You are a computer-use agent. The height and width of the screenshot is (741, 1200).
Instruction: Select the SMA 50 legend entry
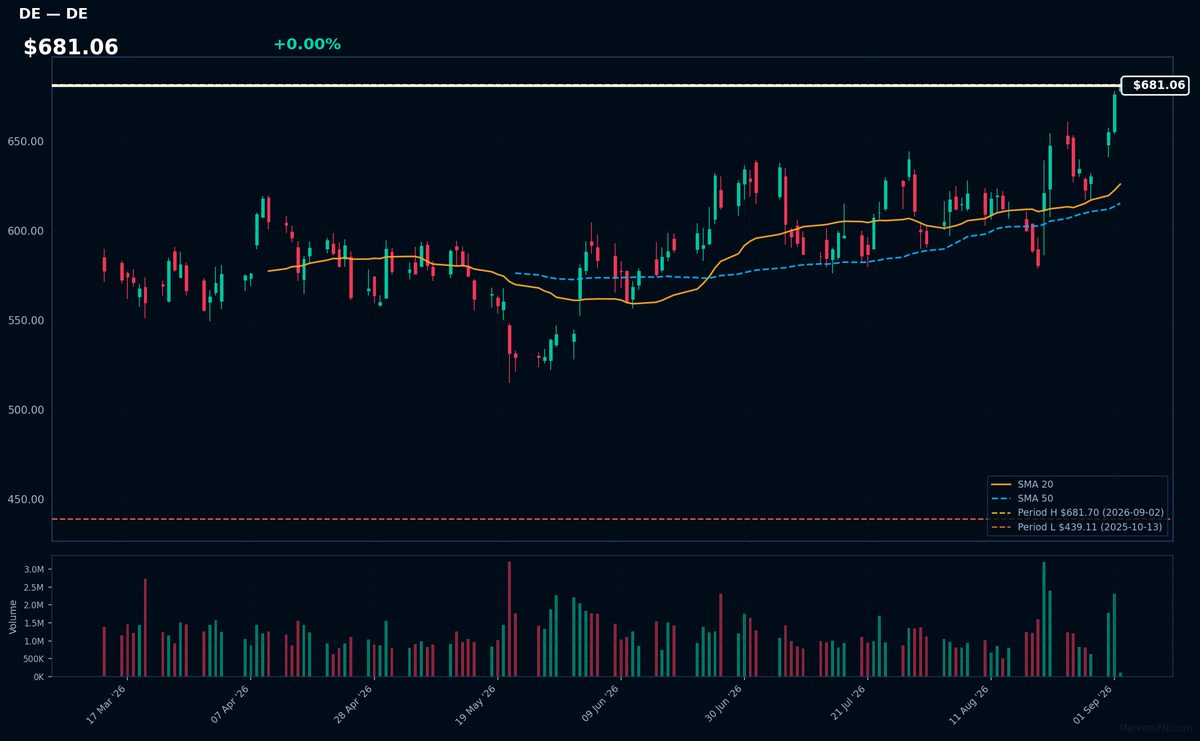click(1020, 498)
